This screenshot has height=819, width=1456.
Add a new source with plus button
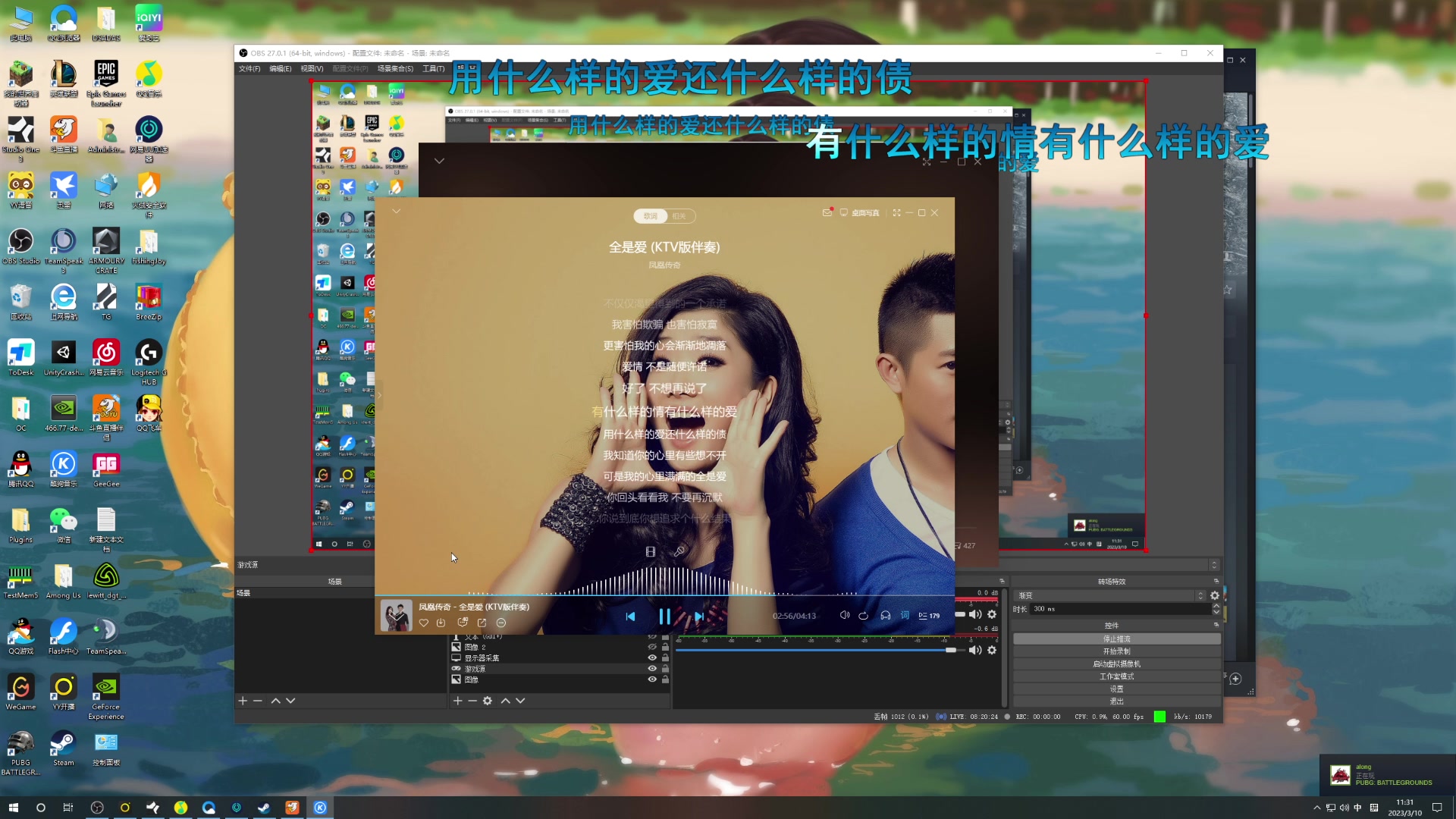[x=457, y=701]
